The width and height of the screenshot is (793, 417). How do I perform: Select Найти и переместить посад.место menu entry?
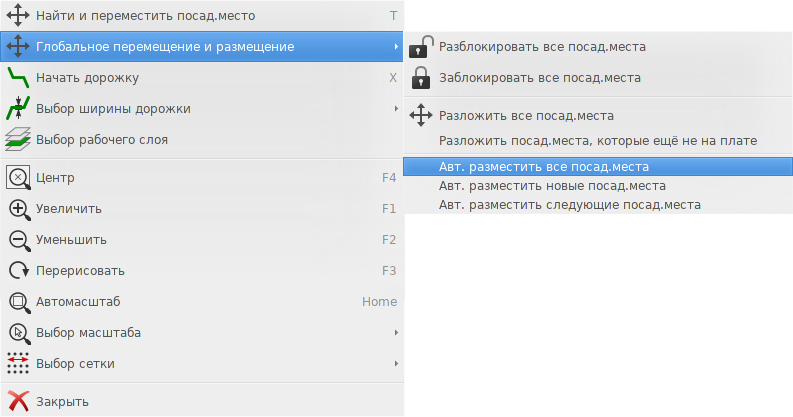(x=202, y=16)
